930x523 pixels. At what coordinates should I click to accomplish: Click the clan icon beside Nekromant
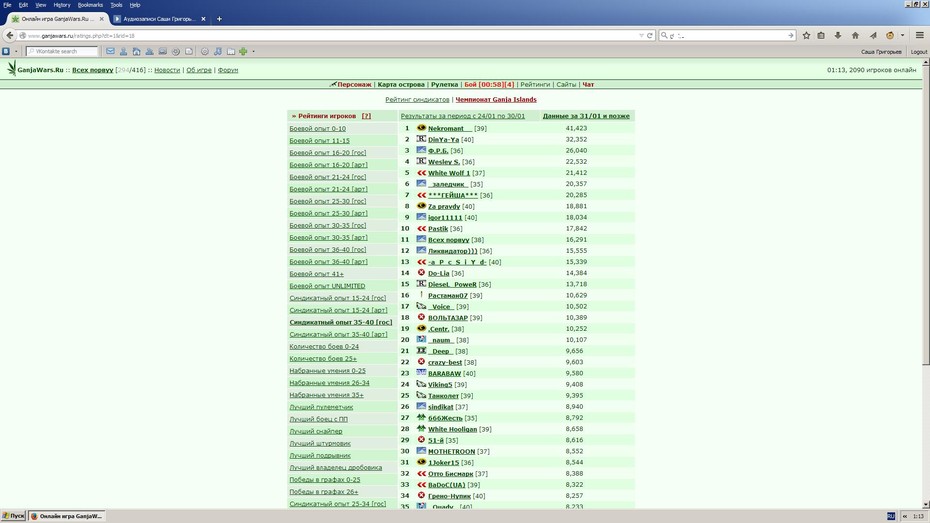[x=421, y=127]
